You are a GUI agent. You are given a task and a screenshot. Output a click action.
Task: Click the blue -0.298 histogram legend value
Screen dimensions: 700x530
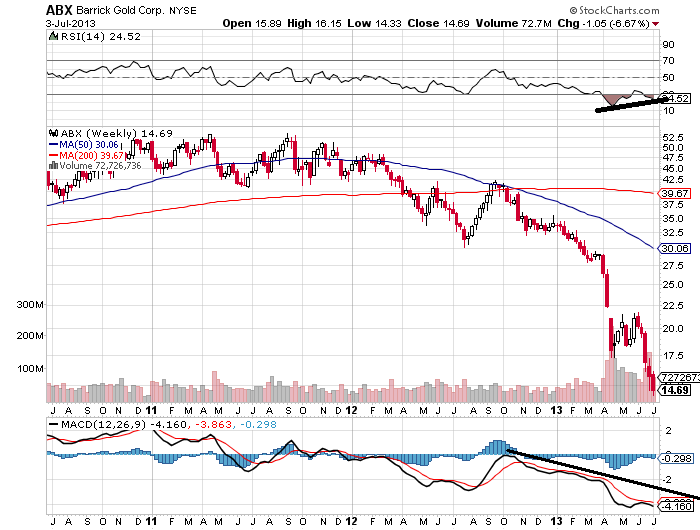click(x=258, y=424)
